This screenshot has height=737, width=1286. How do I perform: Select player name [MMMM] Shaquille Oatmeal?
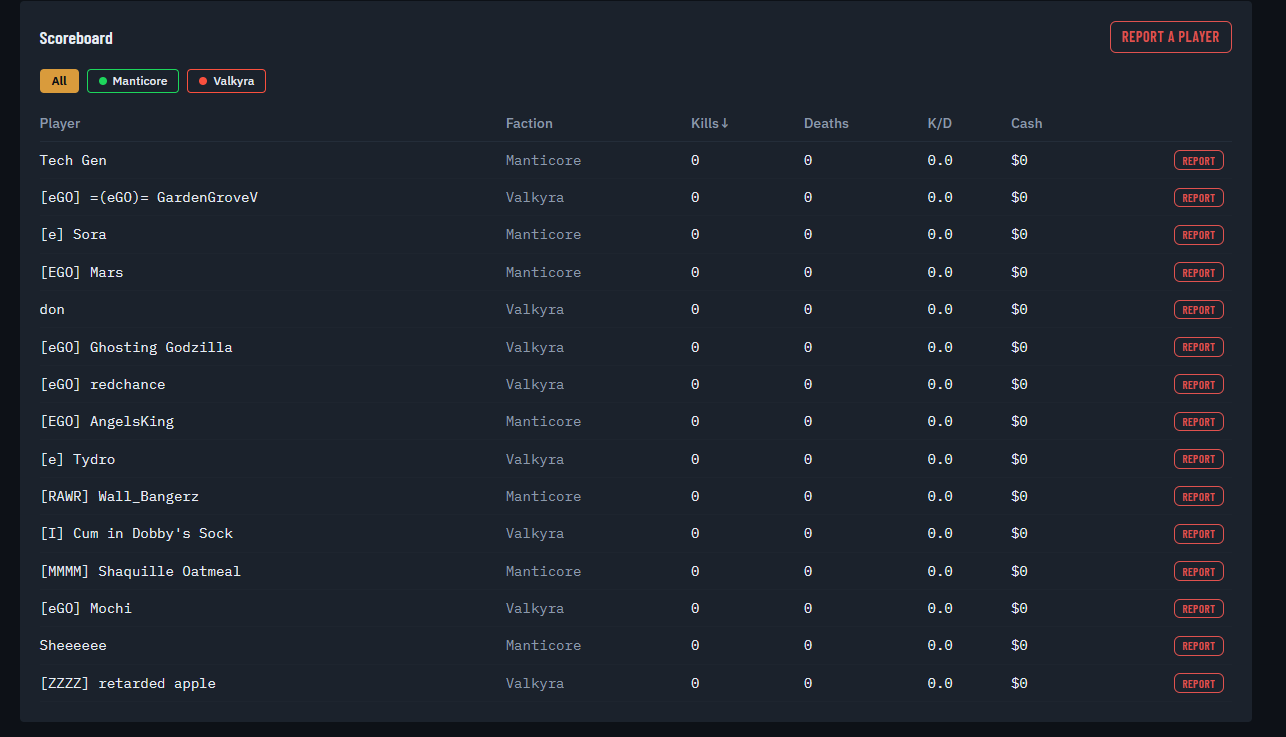tap(140, 571)
